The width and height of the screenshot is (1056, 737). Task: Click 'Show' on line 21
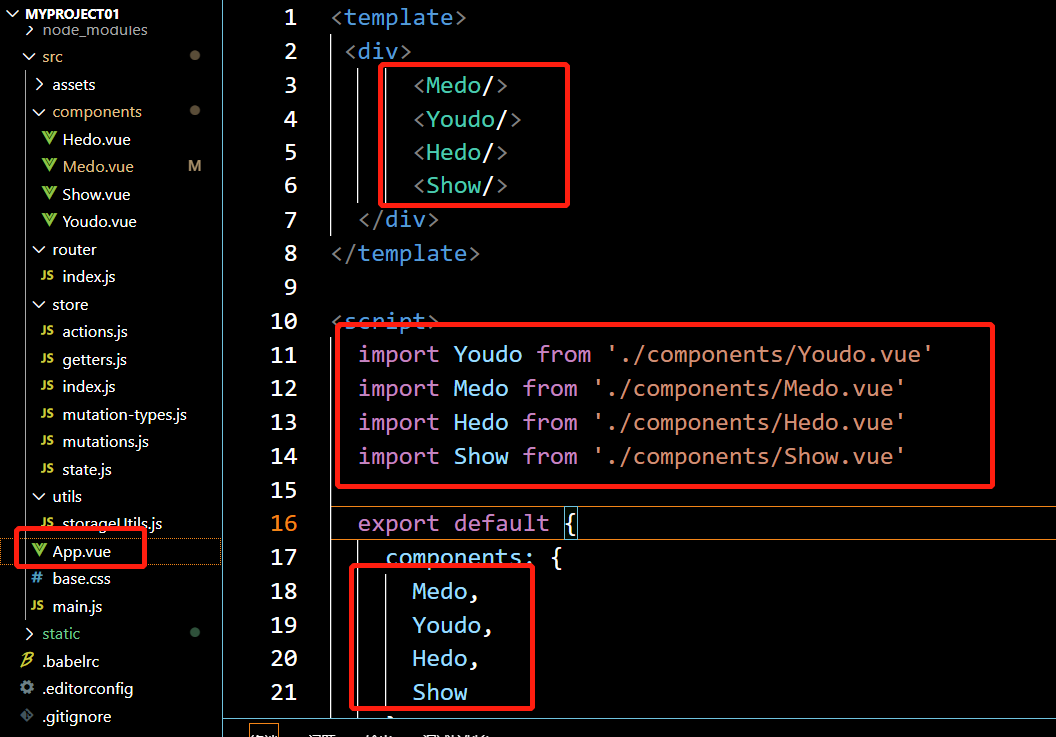(x=440, y=693)
